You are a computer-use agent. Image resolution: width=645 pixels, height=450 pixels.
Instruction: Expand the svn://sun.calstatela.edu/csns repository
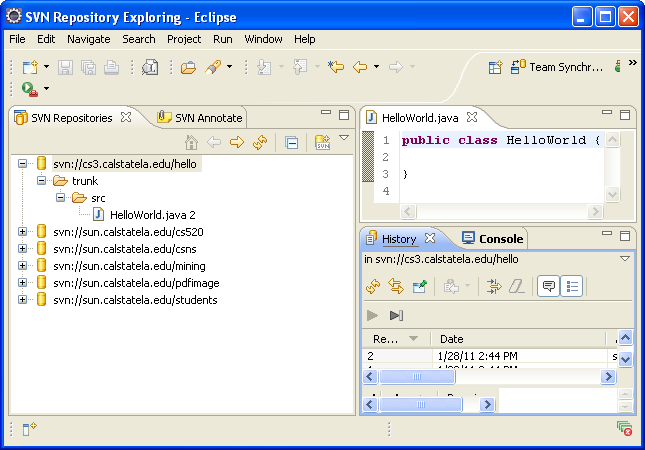(22, 248)
